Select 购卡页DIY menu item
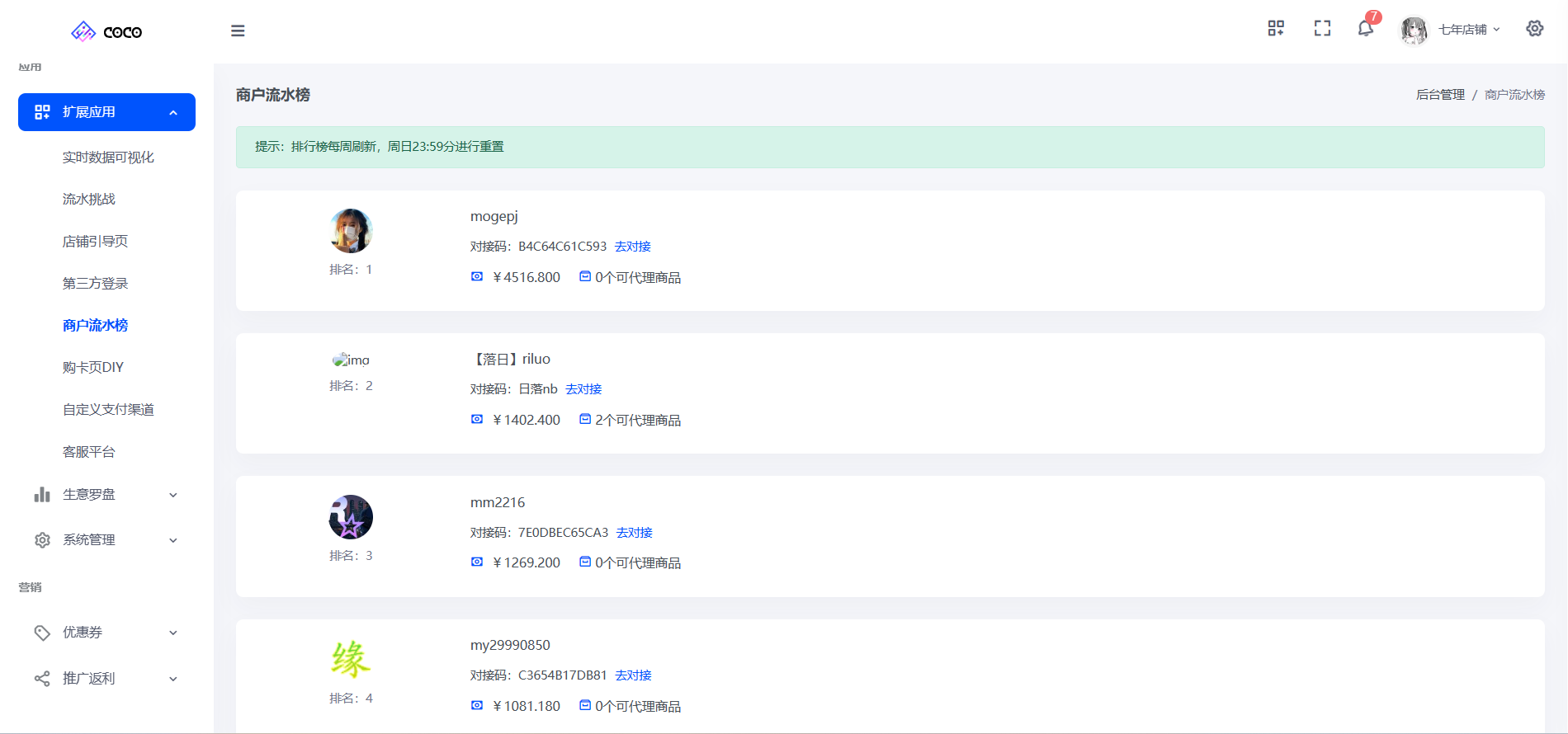 click(93, 368)
